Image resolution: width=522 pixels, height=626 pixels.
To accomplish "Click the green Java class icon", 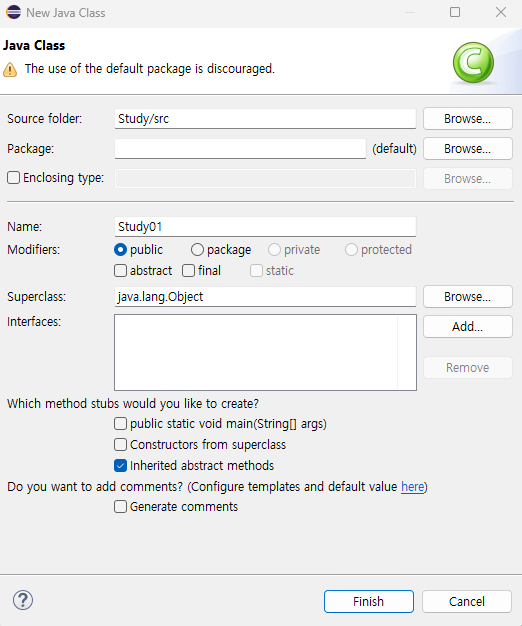I will coord(473,63).
